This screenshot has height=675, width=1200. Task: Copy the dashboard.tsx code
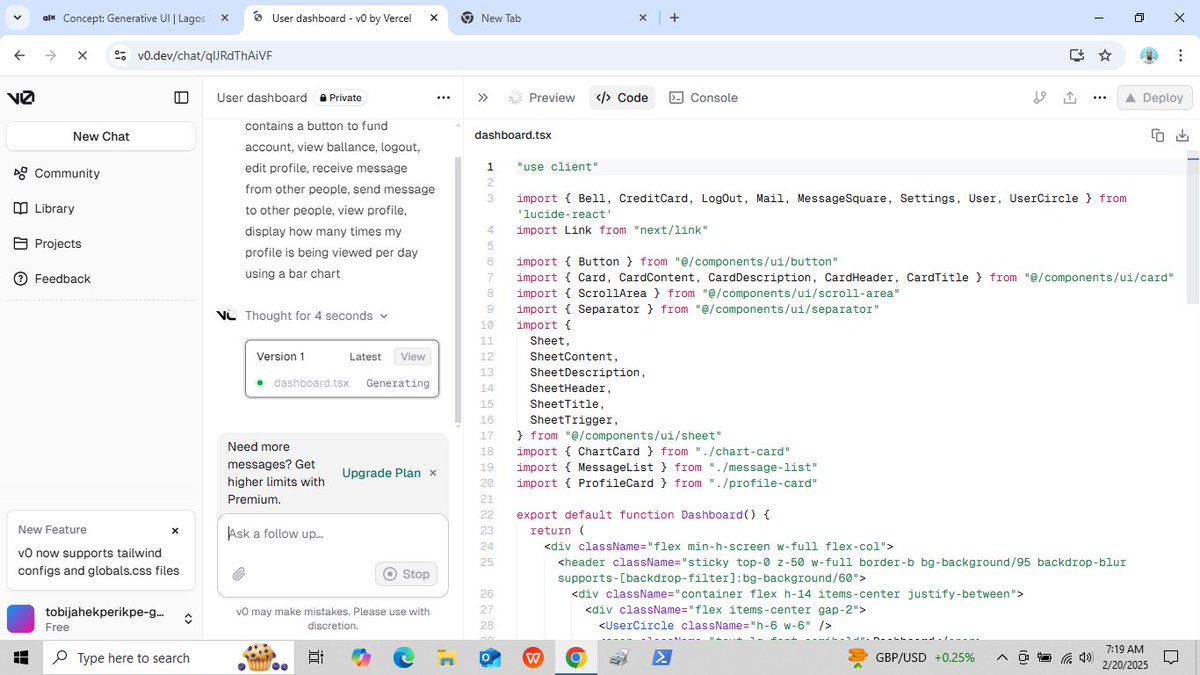tap(1158, 135)
